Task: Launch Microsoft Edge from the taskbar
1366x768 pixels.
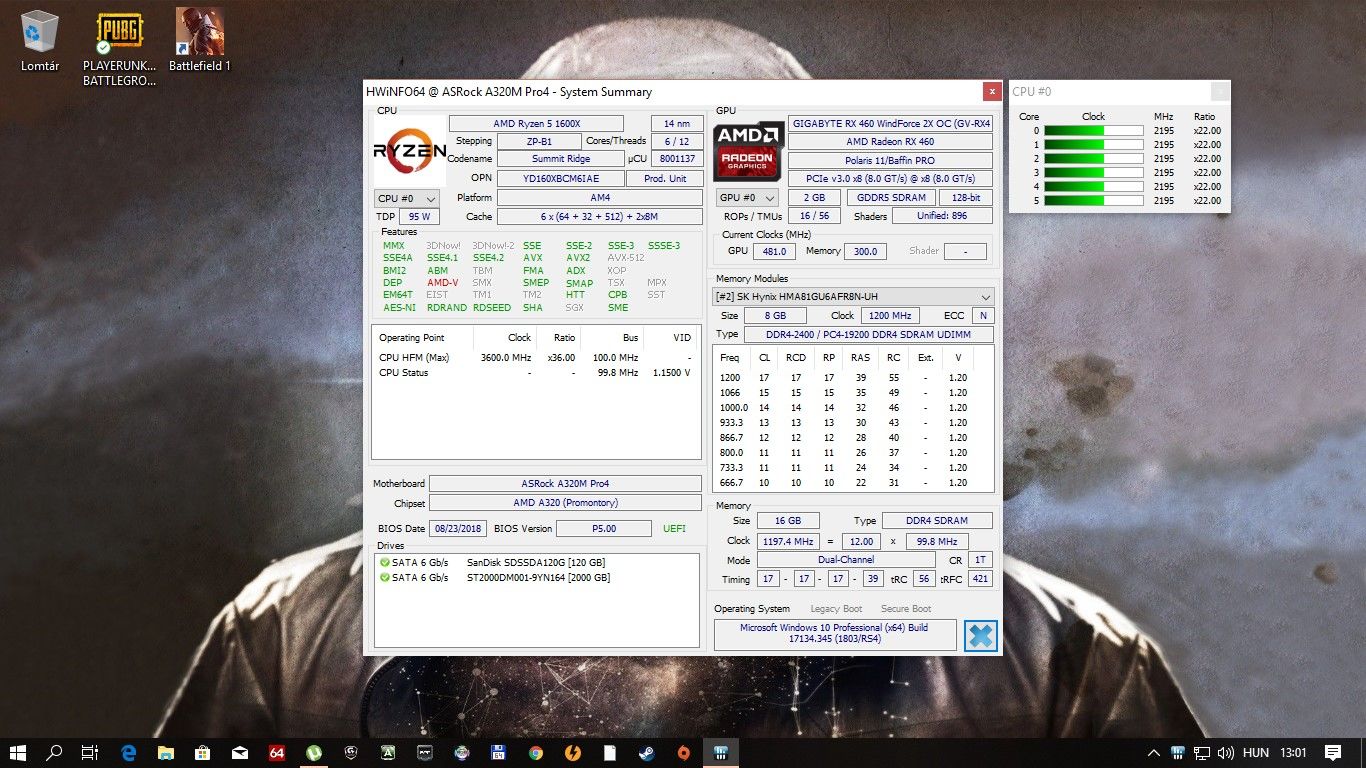Action: click(x=129, y=753)
